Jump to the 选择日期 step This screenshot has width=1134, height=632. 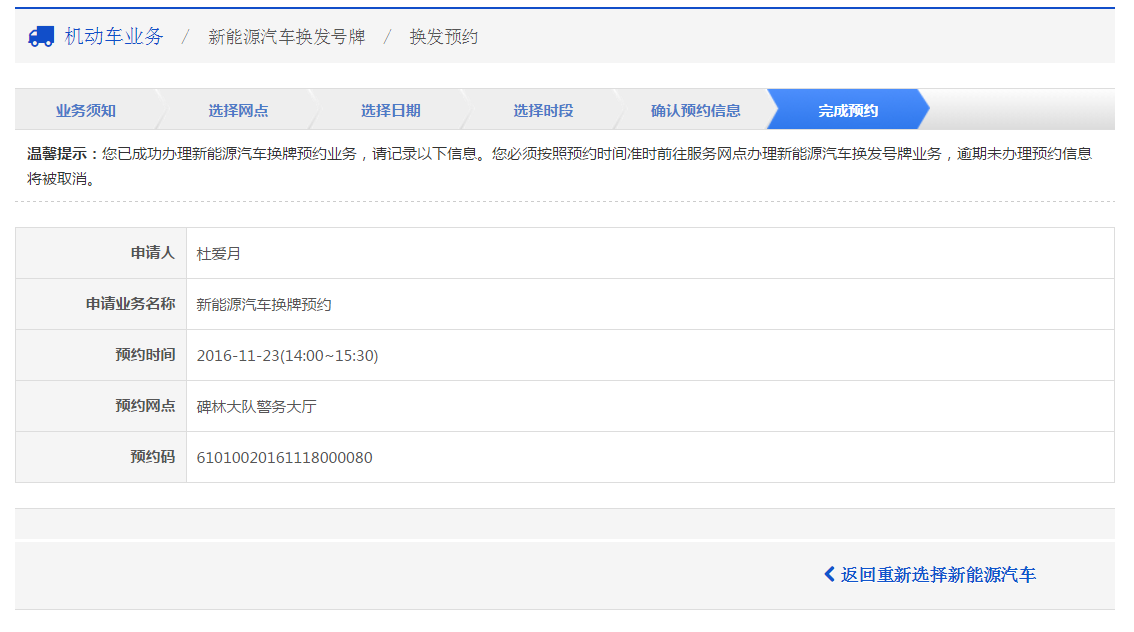390,110
